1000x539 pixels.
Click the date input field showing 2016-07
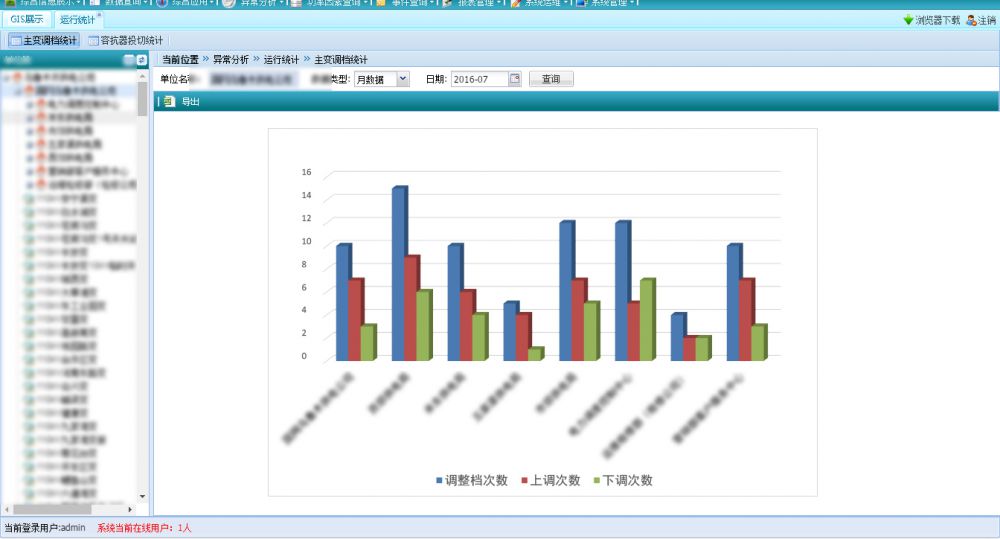click(479, 79)
